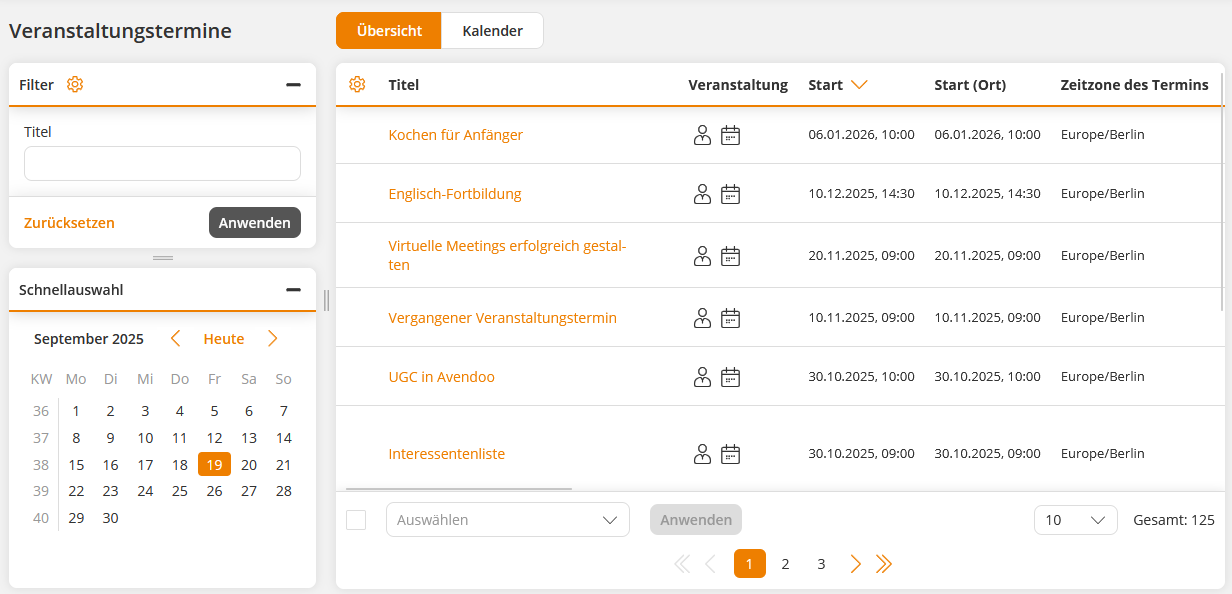Viewport: 1232px width, 594px height.
Task: Toggle the select-all checkbox at bottom
Action: pyautogui.click(x=356, y=520)
